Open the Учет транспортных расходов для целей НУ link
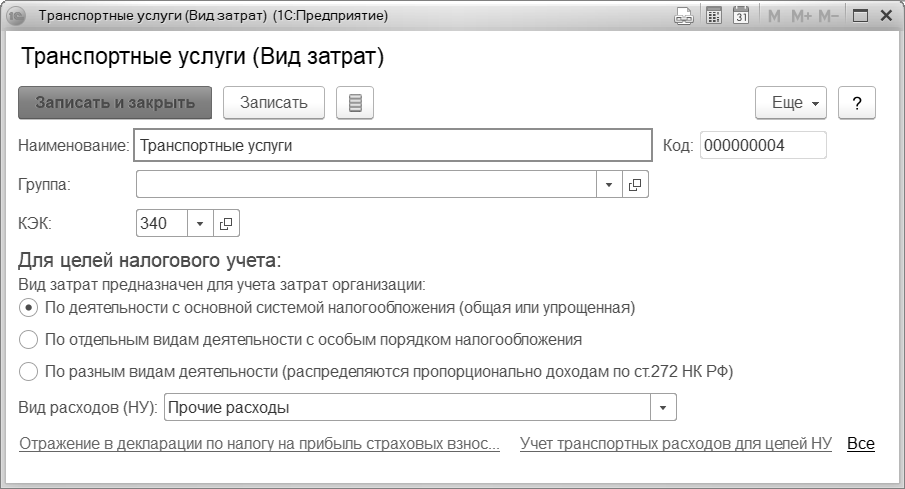Screen dimensions: 905x489 (x=676, y=444)
